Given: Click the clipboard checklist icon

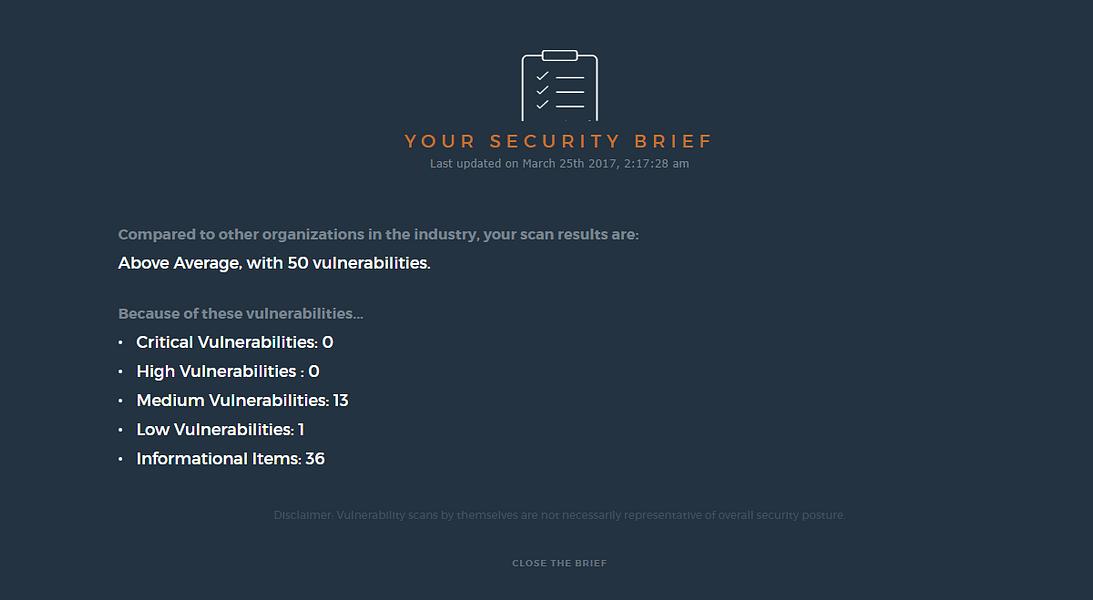Looking at the screenshot, I should coord(560,86).
